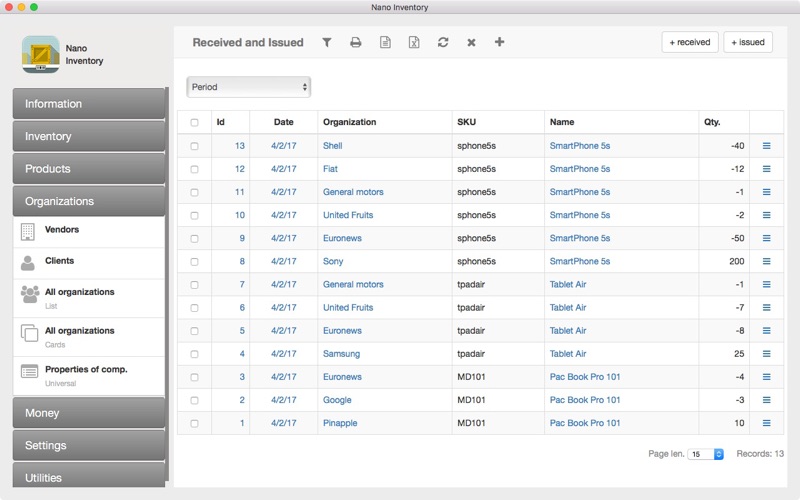Image resolution: width=800 pixels, height=500 pixels.
Task: Open the Shell organization link
Action: (x=332, y=146)
